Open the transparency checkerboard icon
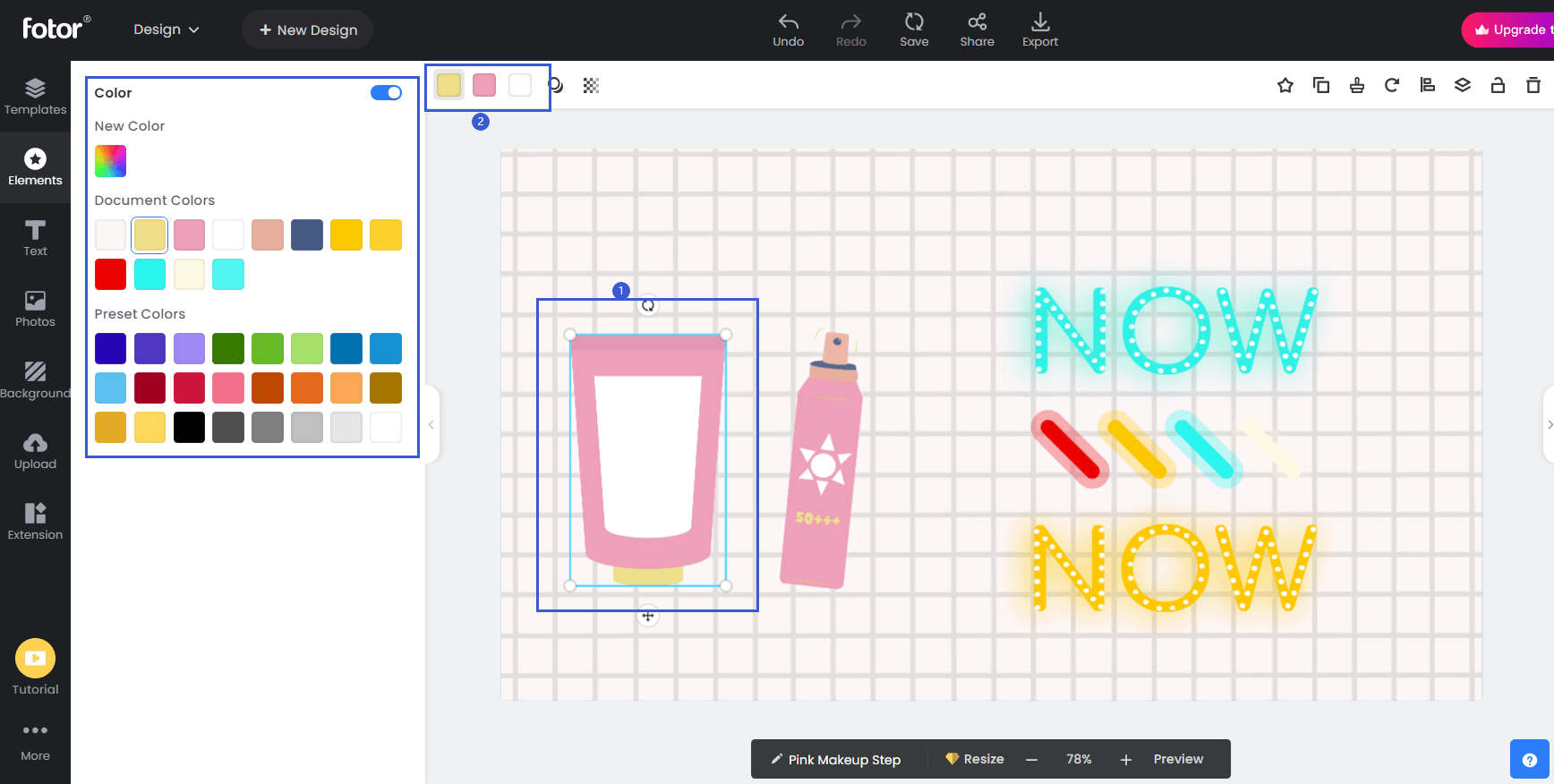 [x=591, y=86]
